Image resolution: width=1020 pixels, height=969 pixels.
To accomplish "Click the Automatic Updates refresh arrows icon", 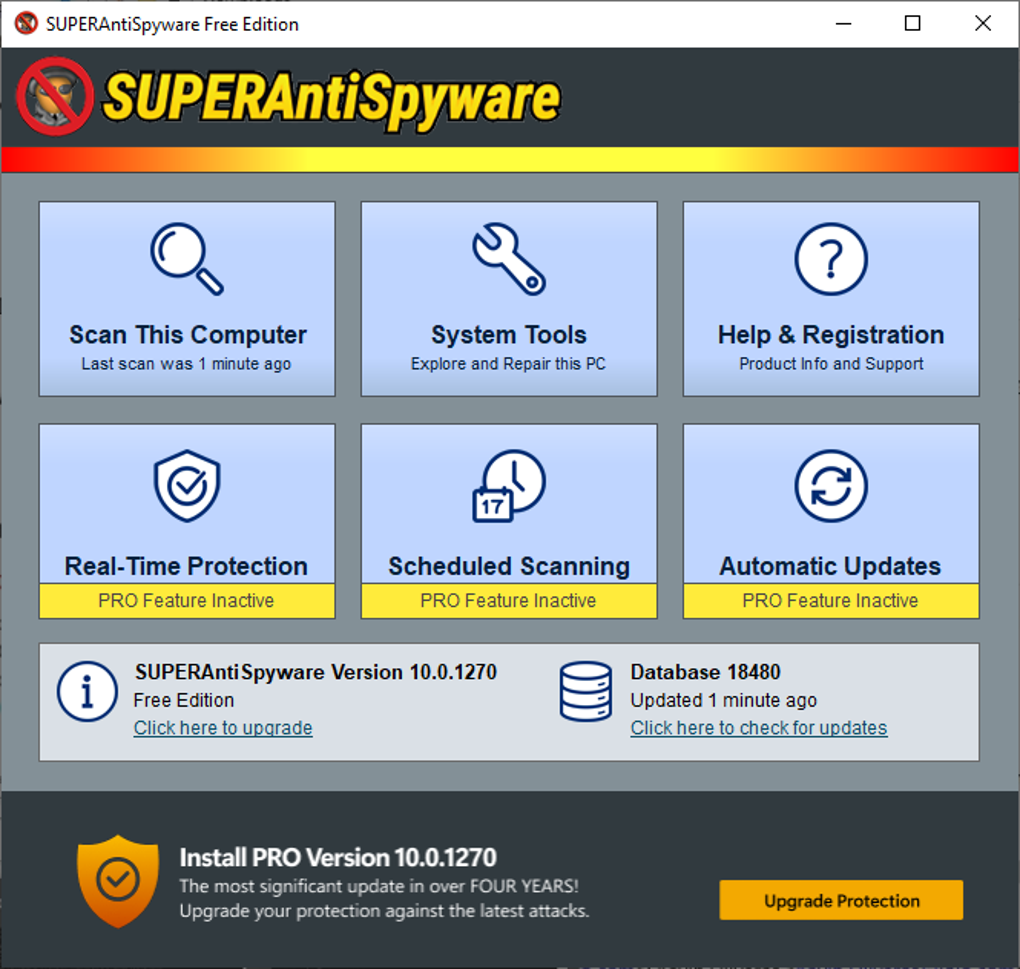I will 830,486.
